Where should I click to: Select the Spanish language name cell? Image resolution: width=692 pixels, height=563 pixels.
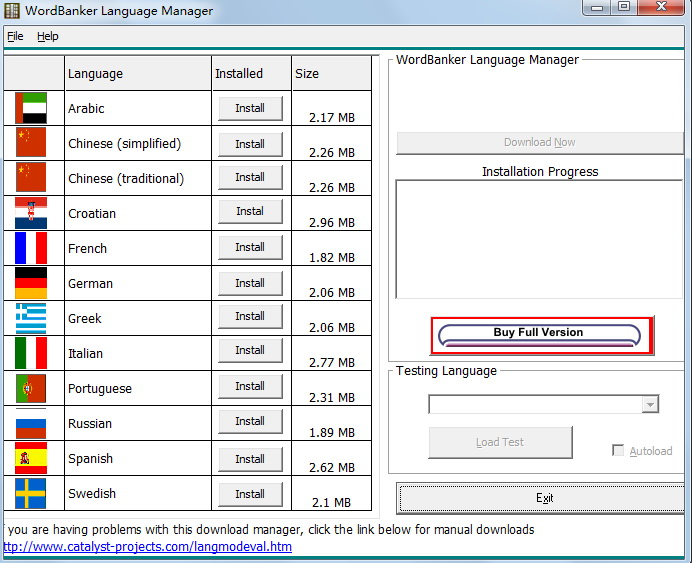(x=138, y=458)
